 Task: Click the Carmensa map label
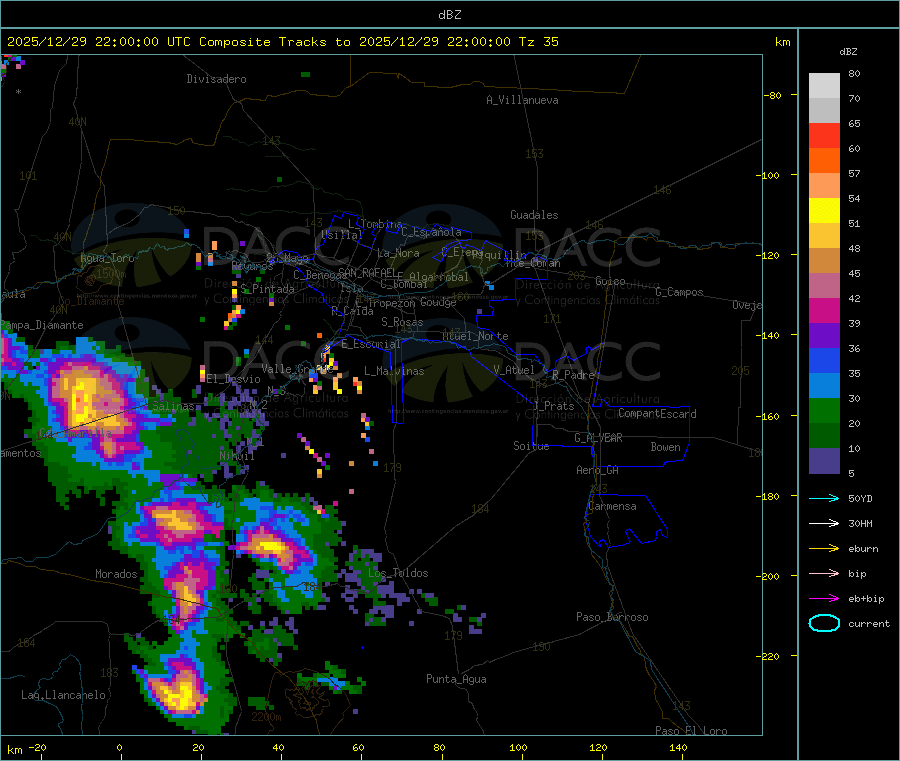[x=612, y=506]
